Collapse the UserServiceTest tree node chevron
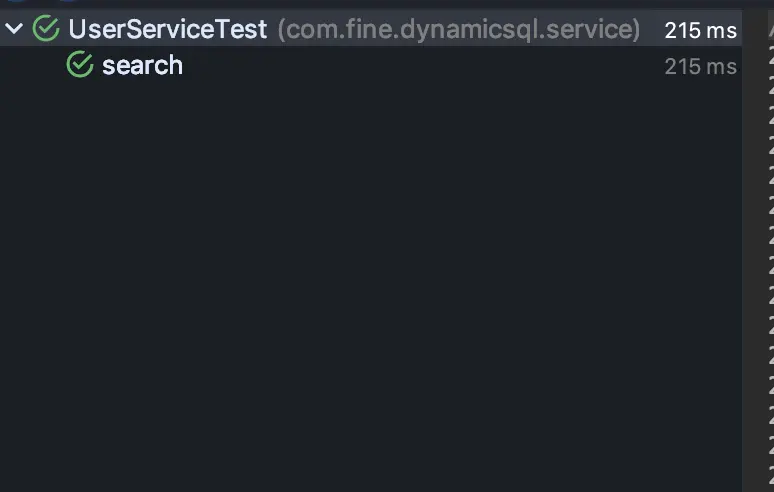The width and height of the screenshot is (774, 492). (13, 29)
